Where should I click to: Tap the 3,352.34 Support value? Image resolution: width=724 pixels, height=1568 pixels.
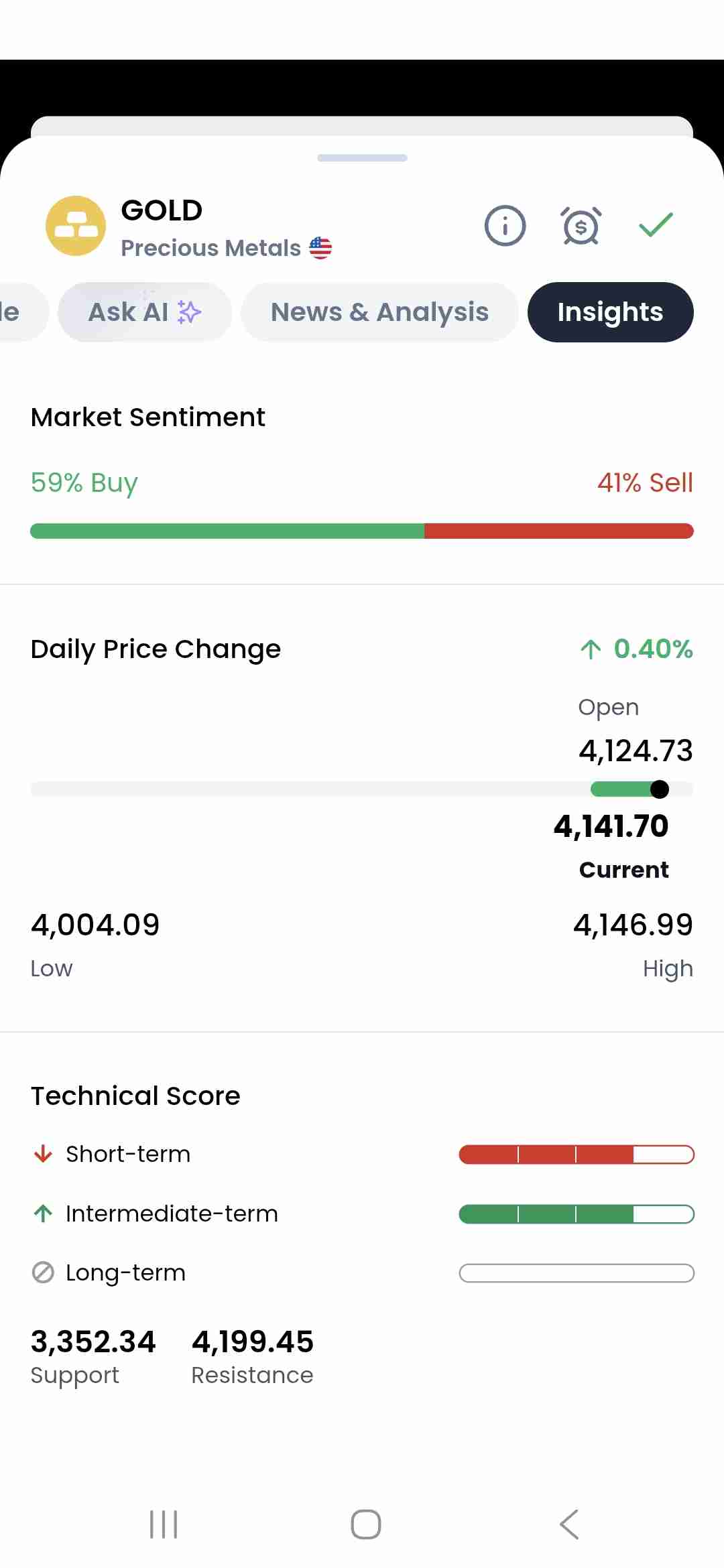click(x=93, y=1342)
